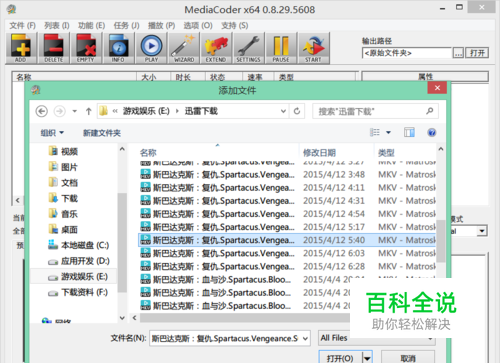Select the file modified 2015/4/12 4:31
The width and height of the screenshot is (500, 363).
pyautogui.click(x=287, y=201)
